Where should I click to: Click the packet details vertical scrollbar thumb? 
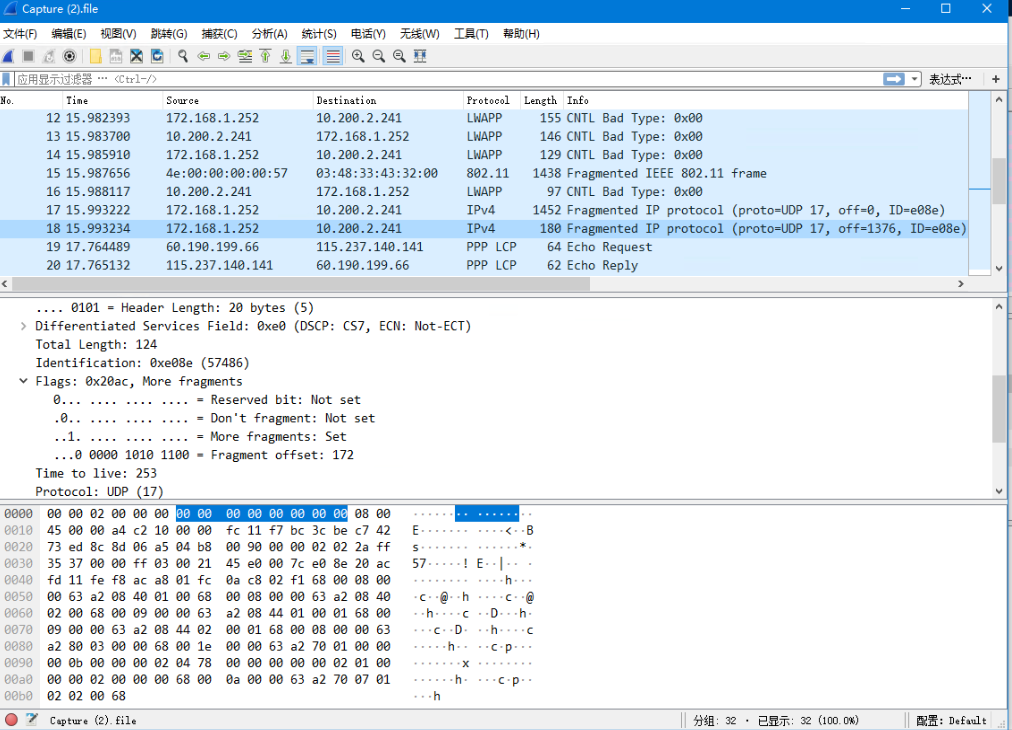[999, 409]
